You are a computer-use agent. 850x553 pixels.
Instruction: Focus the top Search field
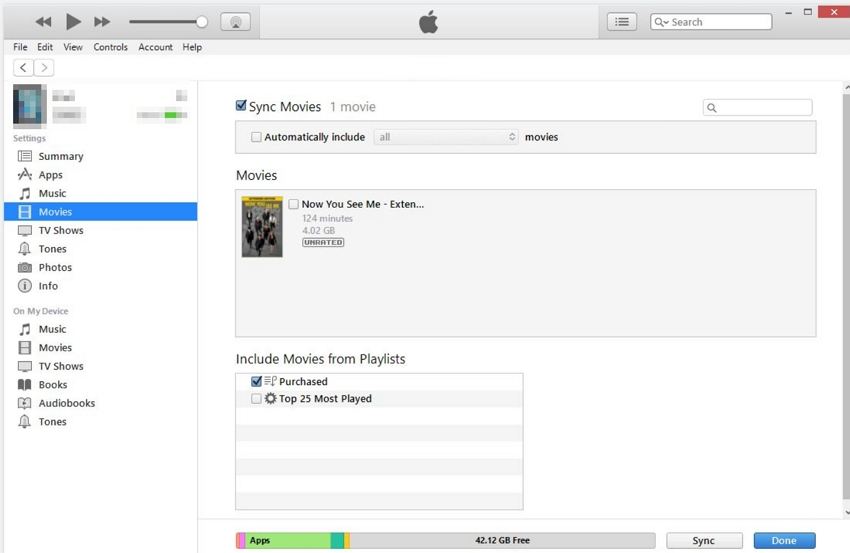click(x=711, y=22)
